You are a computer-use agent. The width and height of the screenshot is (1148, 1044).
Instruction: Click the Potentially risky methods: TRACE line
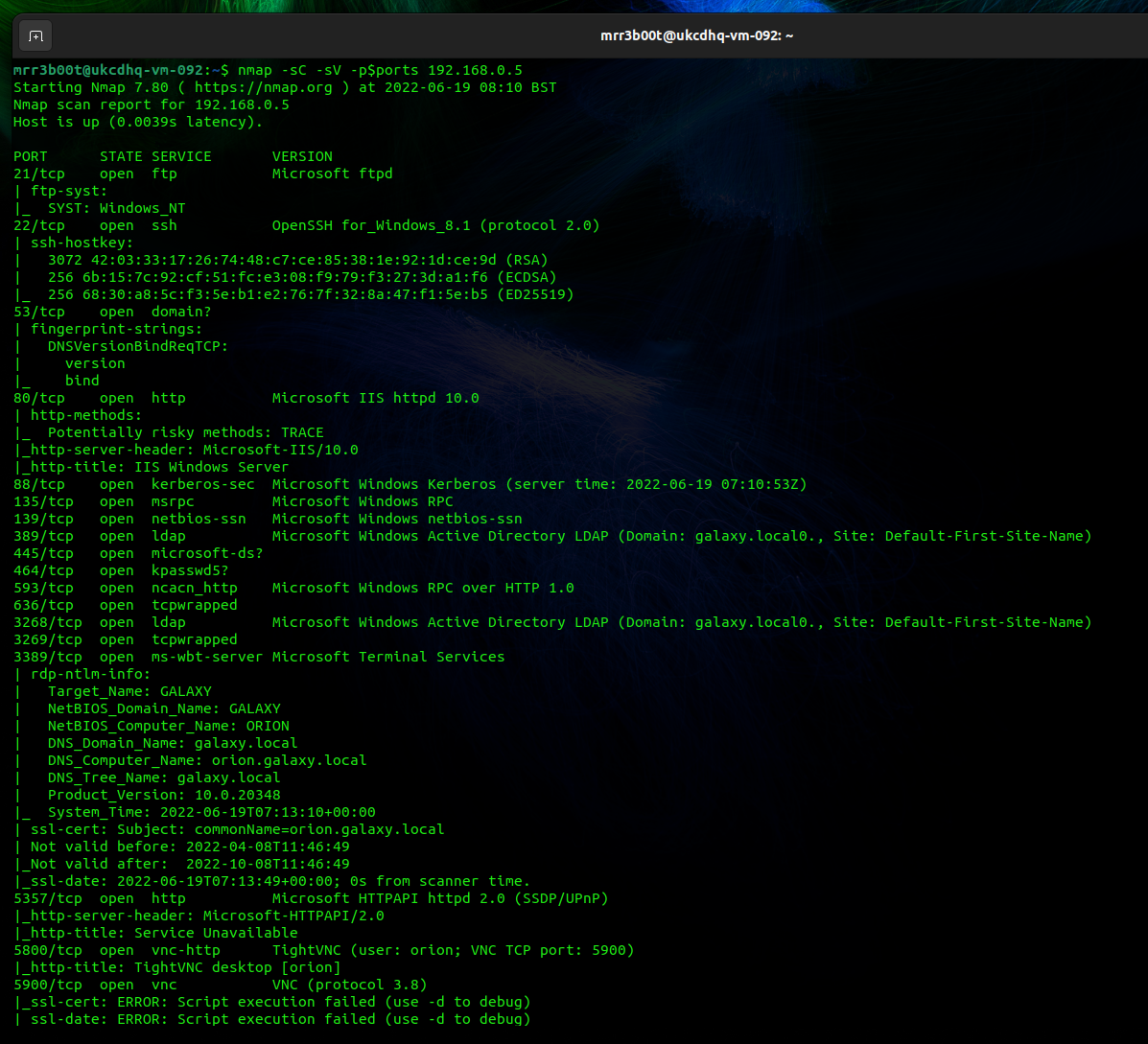[x=185, y=433]
